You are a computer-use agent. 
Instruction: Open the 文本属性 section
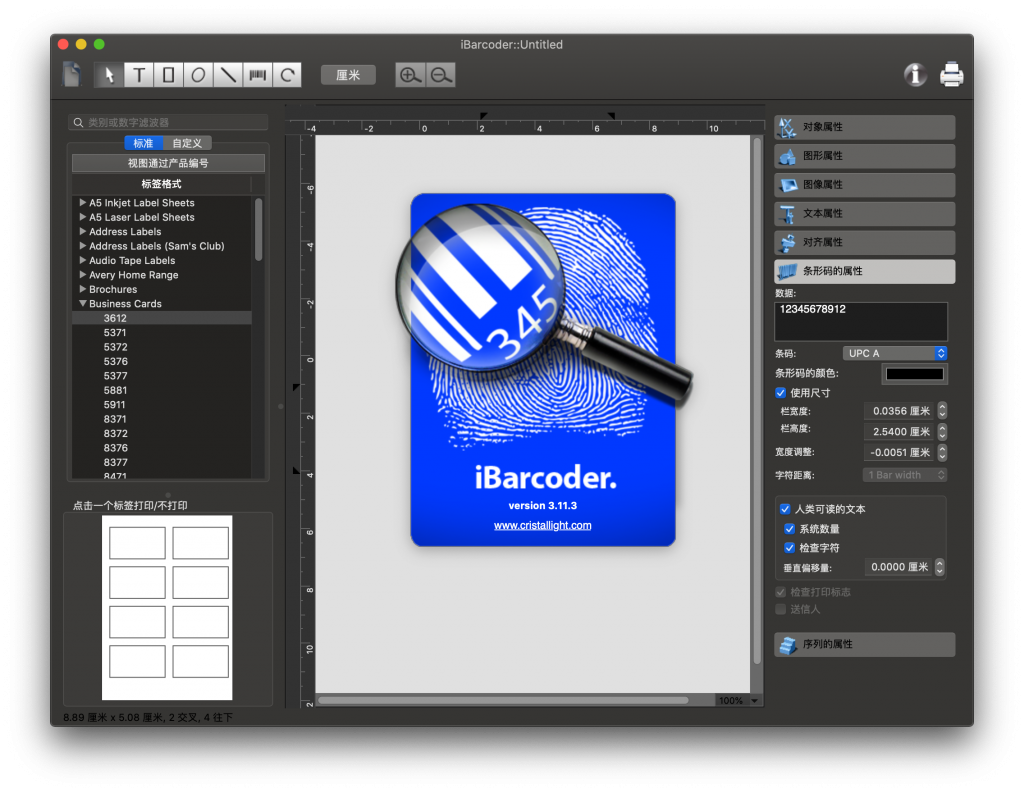[865, 214]
